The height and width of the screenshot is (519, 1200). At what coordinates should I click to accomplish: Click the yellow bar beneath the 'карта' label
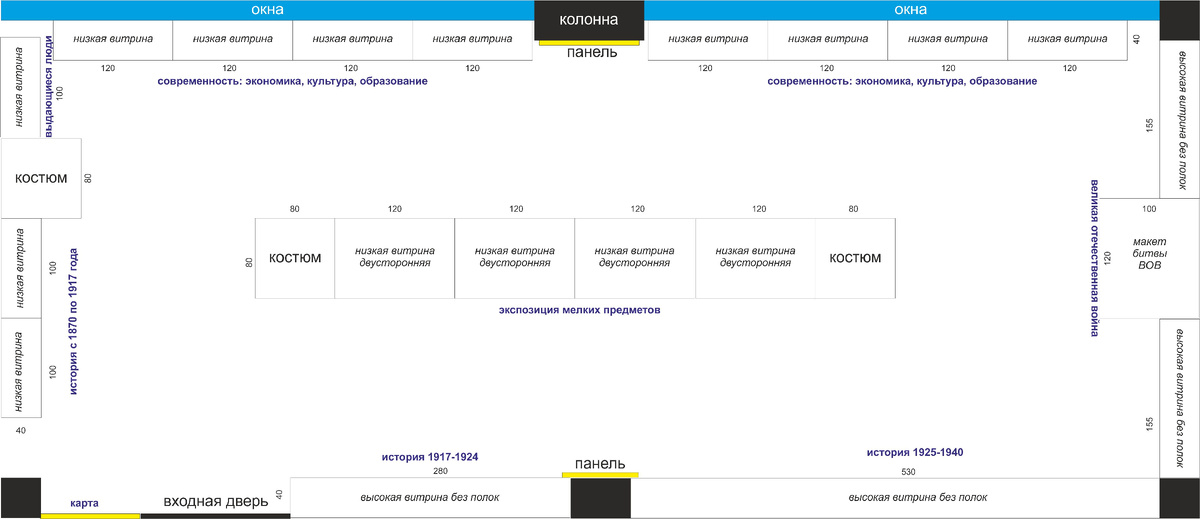pos(90,515)
